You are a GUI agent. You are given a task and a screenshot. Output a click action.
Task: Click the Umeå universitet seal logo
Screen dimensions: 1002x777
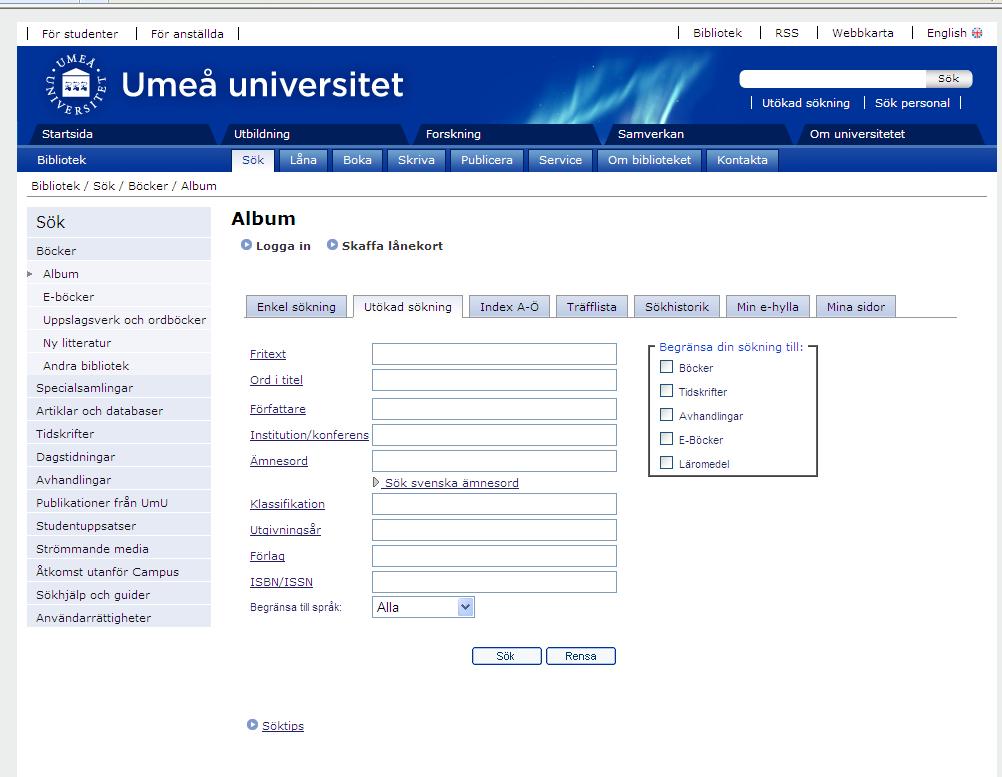(76, 85)
